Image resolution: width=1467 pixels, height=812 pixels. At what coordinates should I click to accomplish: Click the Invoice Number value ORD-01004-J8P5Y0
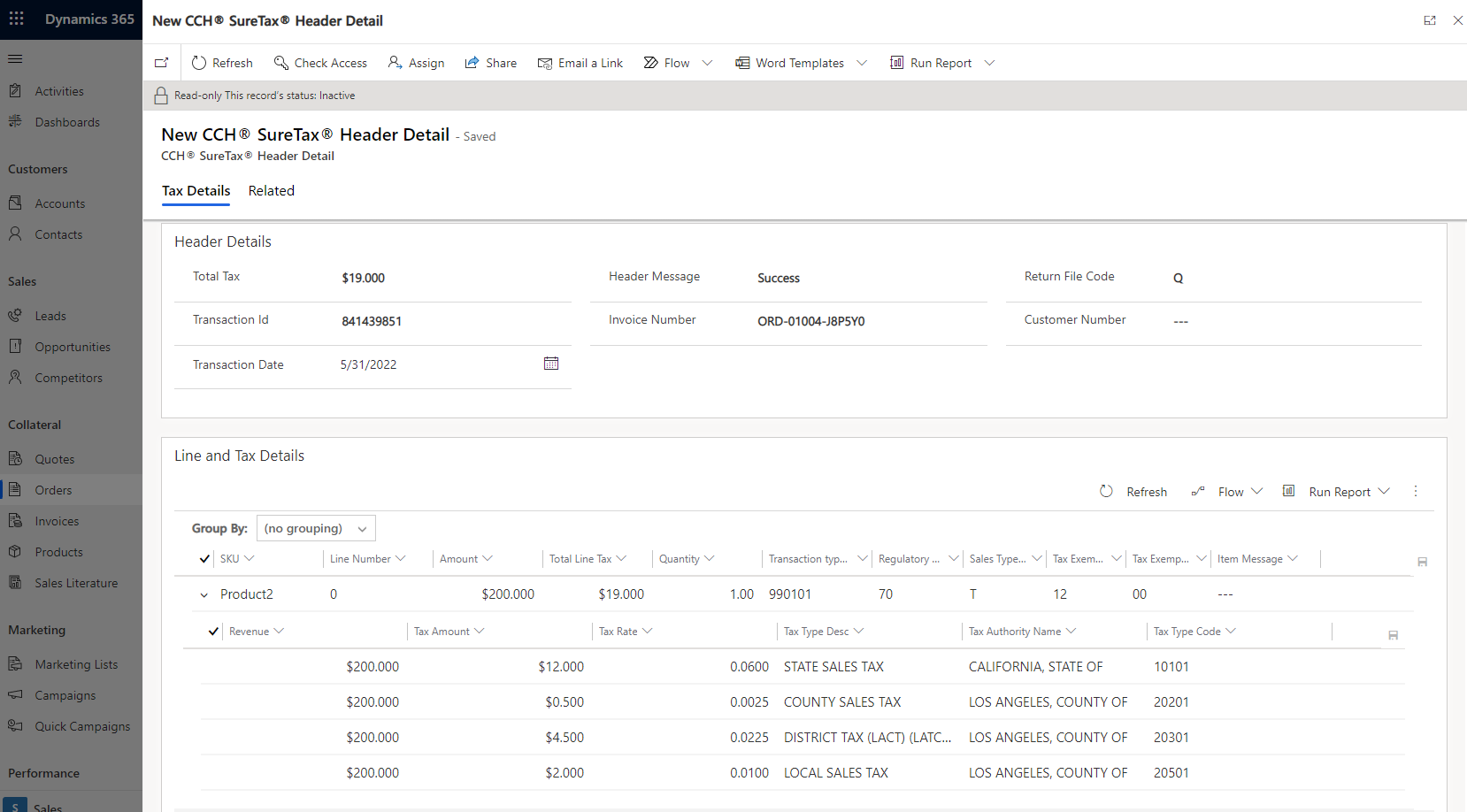pyautogui.click(x=811, y=321)
